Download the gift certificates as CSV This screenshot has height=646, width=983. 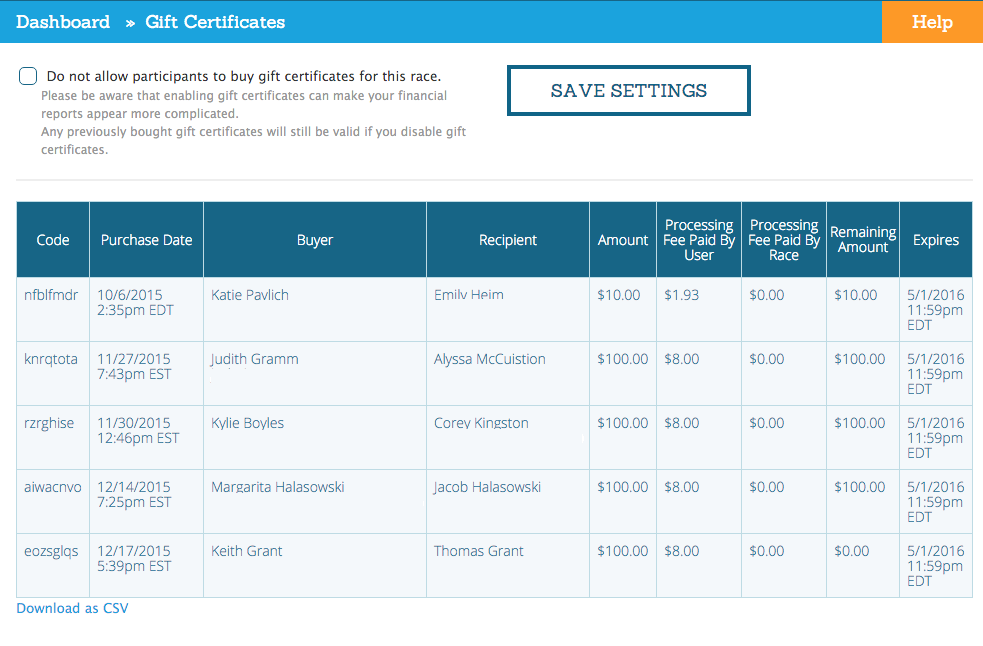(71, 608)
